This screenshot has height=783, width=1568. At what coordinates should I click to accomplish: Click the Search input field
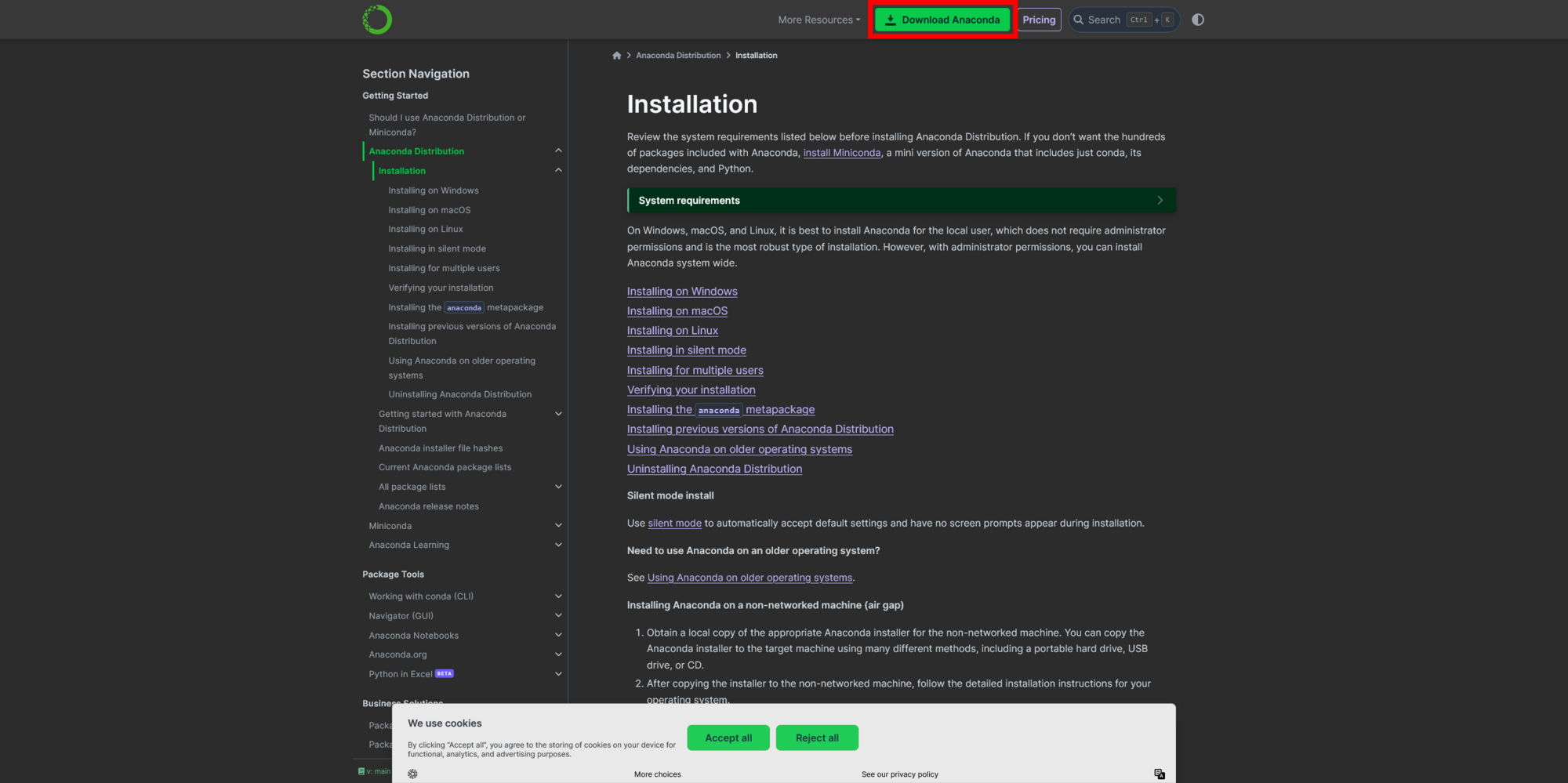tap(1104, 20)
